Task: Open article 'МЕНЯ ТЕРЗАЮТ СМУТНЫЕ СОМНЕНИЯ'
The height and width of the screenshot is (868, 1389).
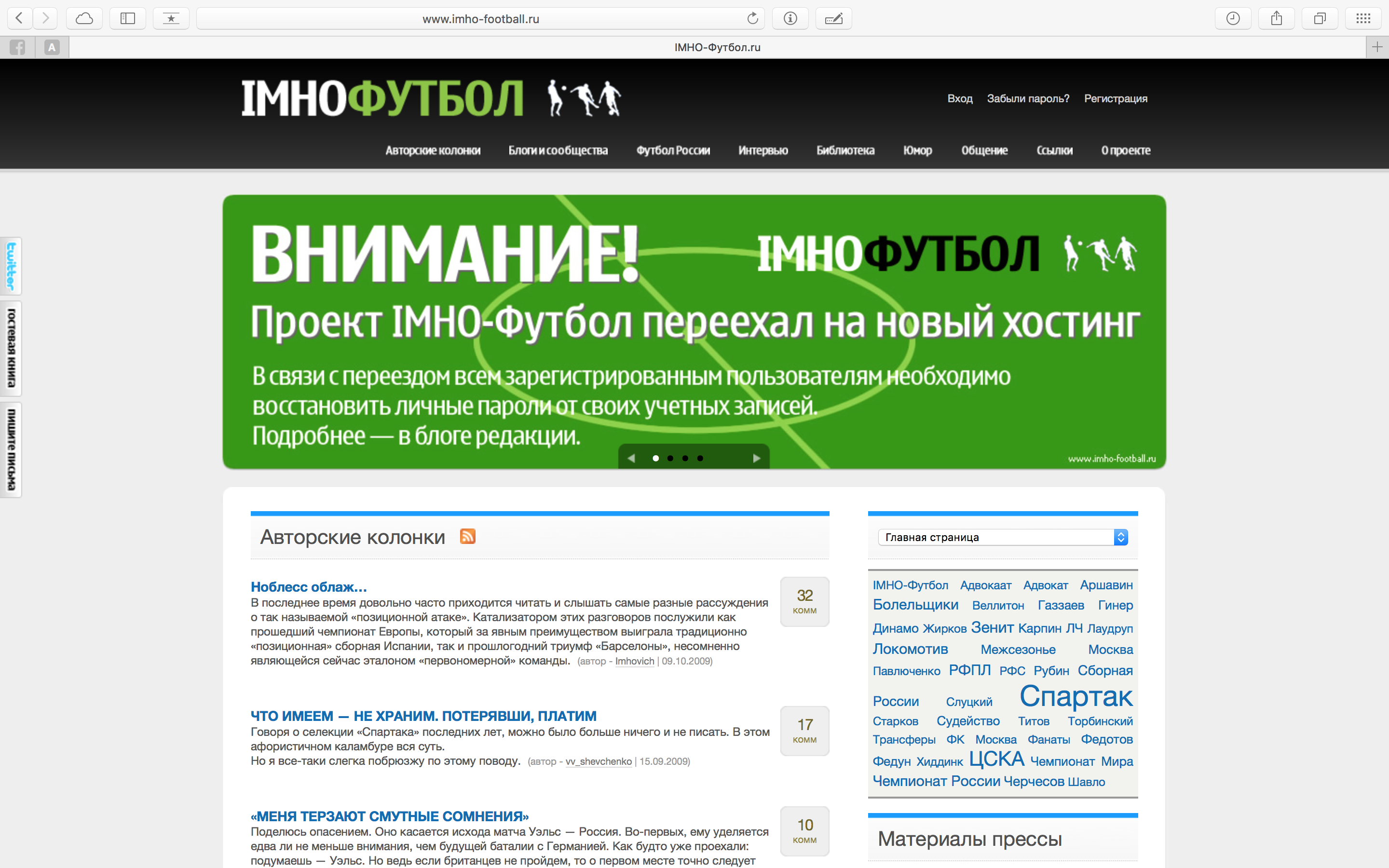Action: 390,816
